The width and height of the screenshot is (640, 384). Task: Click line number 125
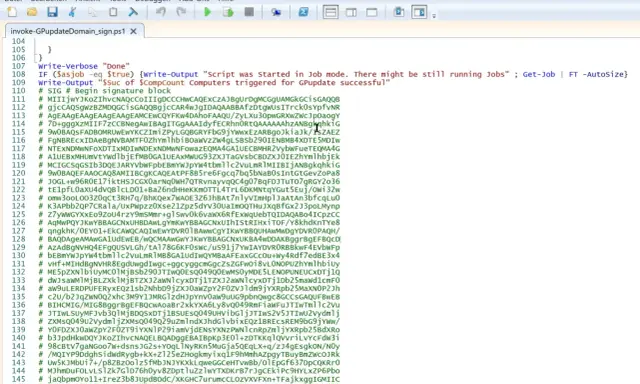coord(18,214)
